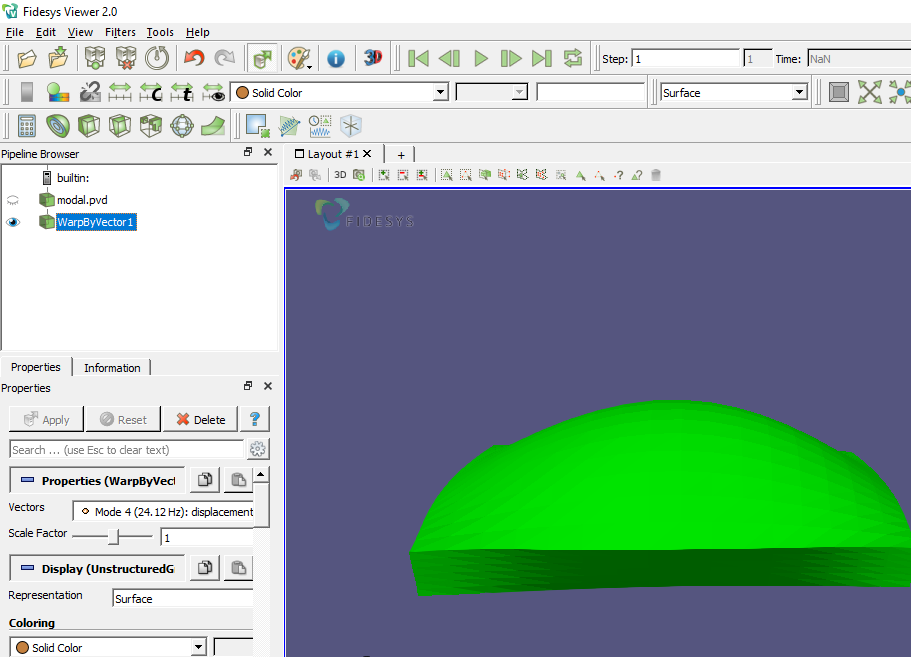
Task: Click the Apply button
Action: pyautogui.click(x=46, y=419)
